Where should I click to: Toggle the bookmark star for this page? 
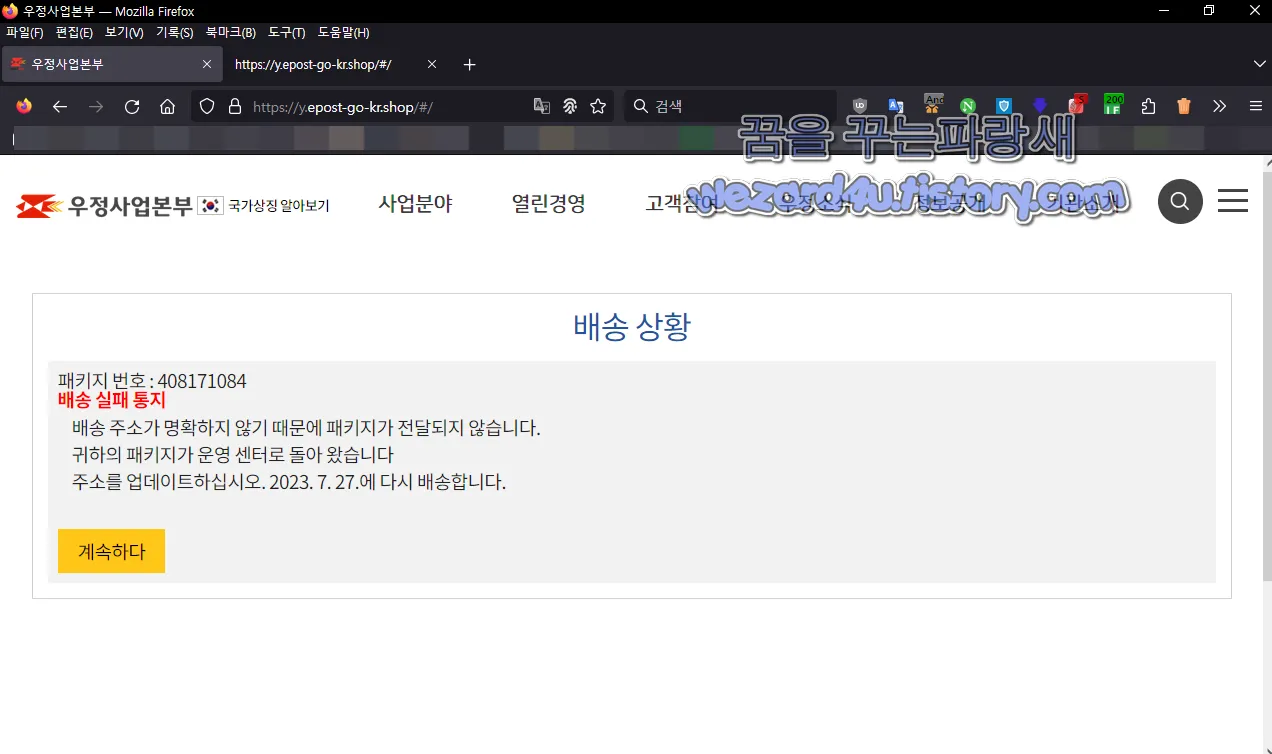[x=597, y=105]
